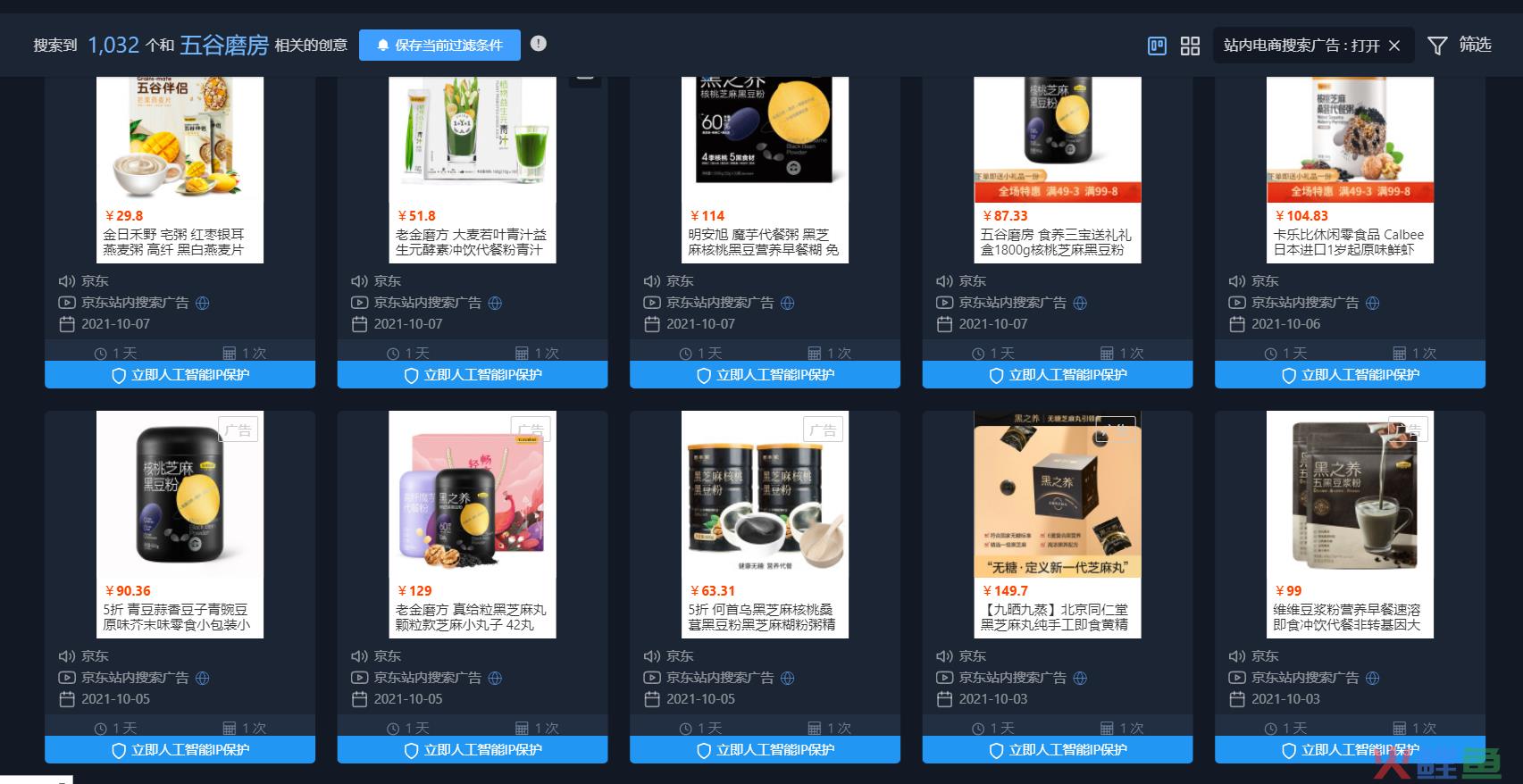Open the ¥129 老金磨方 sesame ball thumbnail

(x=473, y=495)
